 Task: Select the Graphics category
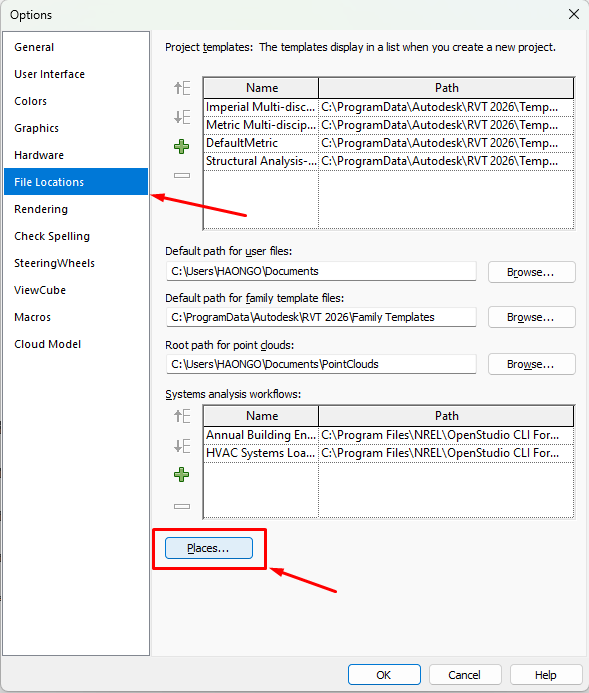pyautogui.click(x=76, y=128)
